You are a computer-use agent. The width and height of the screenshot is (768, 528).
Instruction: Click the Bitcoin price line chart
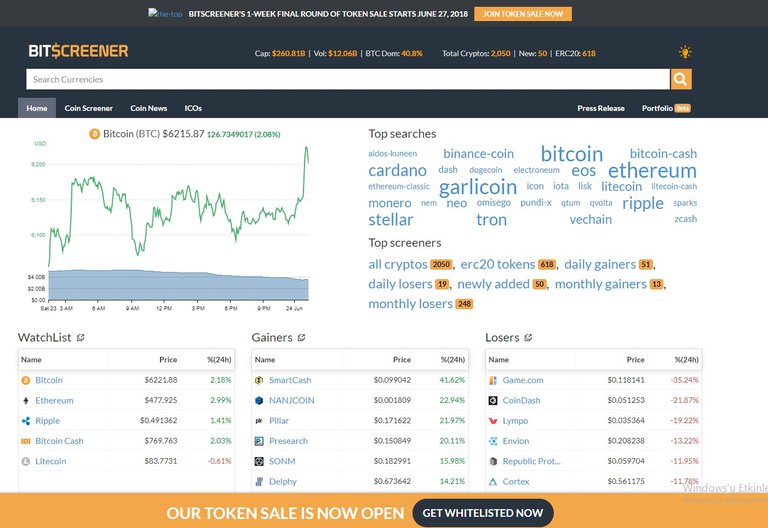pyautogui.click(x=179, y=206)
